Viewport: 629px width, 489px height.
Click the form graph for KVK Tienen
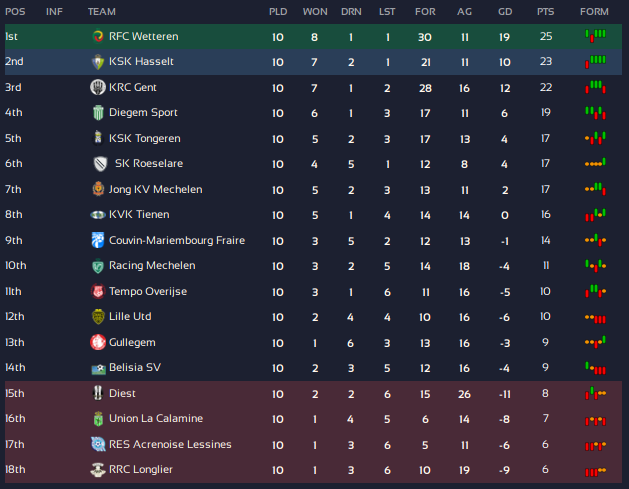pyautogui.click(x=595, y=215)
